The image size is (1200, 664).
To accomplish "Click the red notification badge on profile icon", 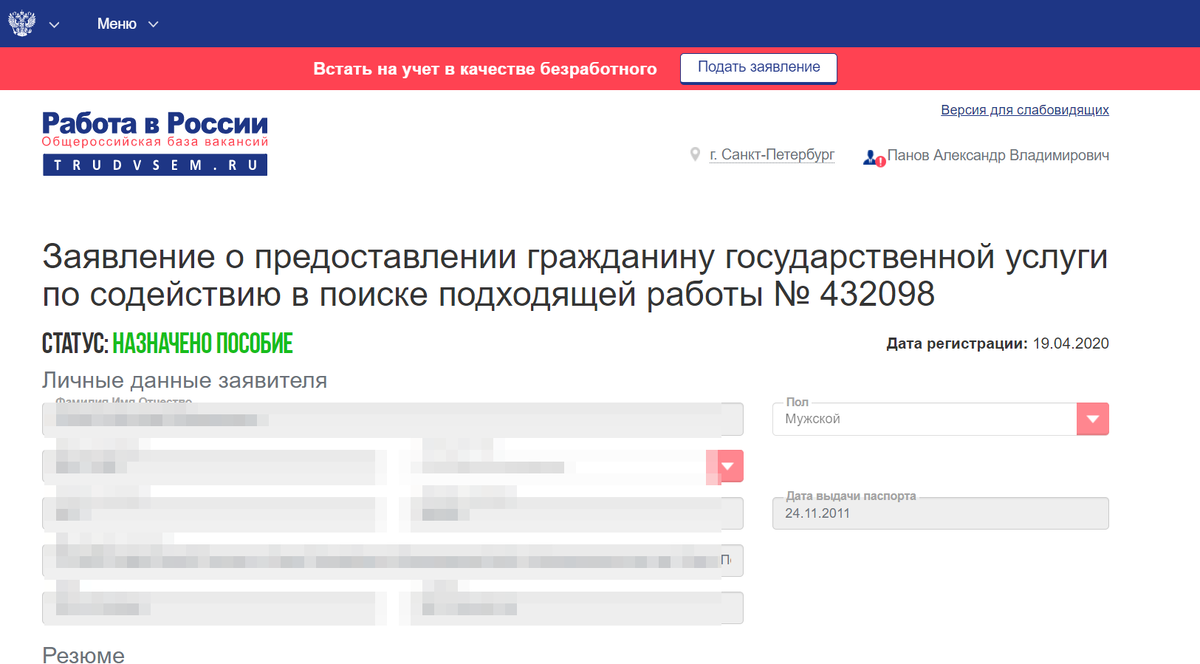I will point(879,160).
